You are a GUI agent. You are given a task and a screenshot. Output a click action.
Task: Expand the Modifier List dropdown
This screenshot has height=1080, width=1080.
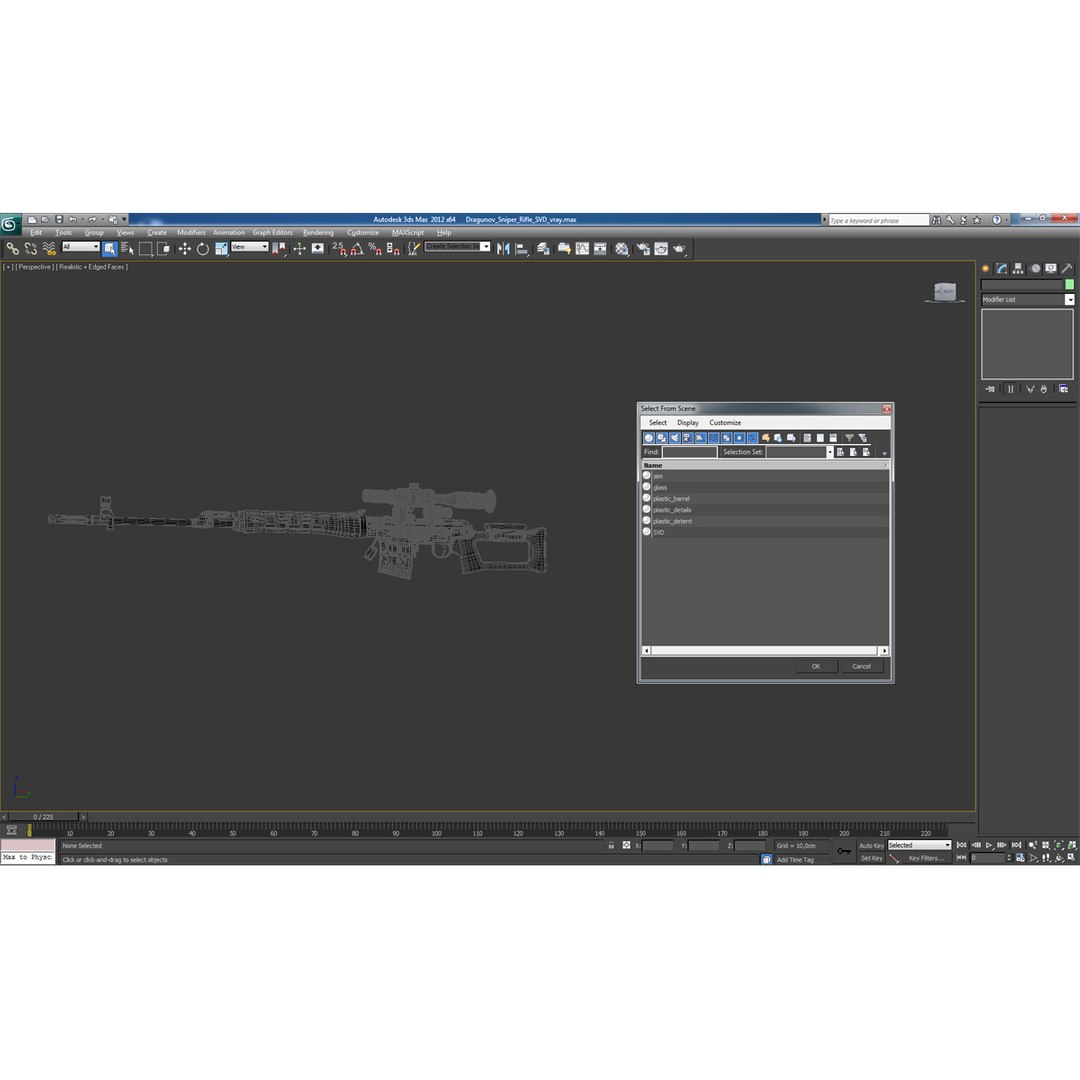pyautogui.click(x=1069, y=300)
